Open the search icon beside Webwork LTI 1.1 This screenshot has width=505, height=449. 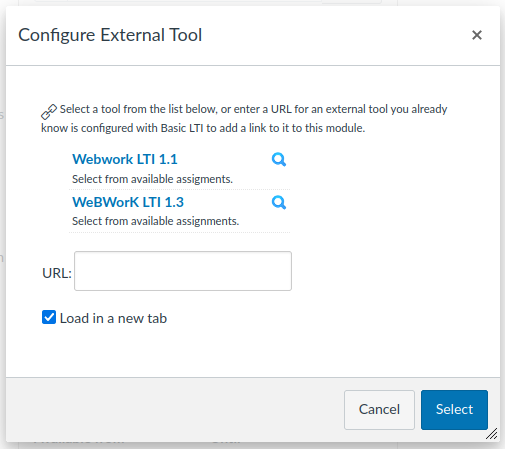279,159
